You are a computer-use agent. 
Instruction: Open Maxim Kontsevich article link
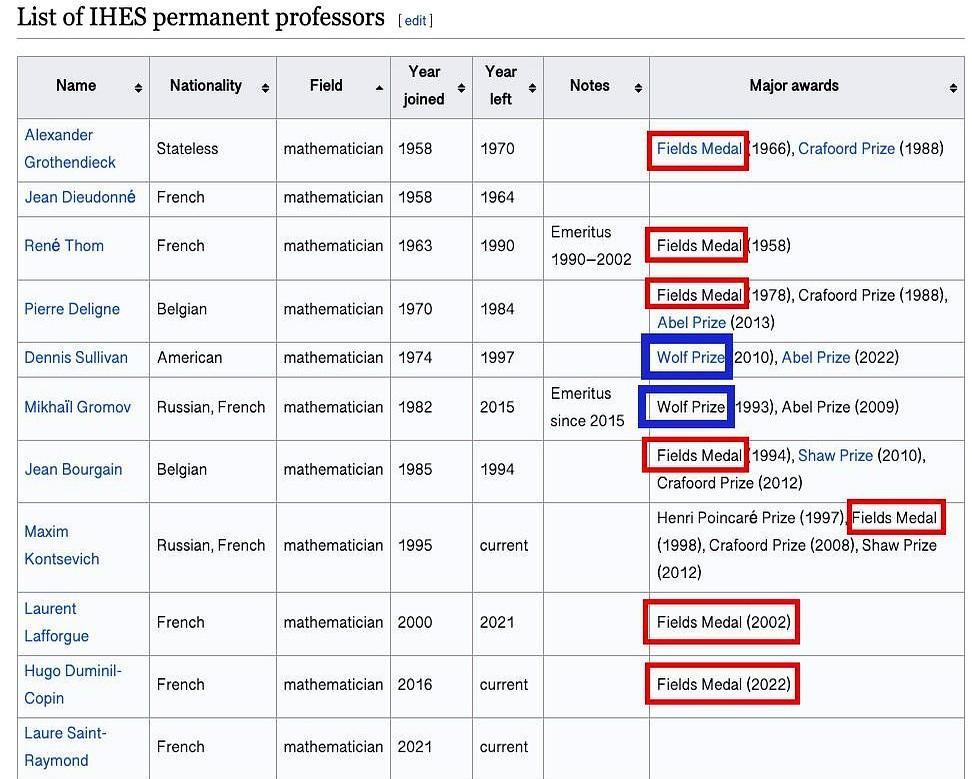(x=61, y=545)
